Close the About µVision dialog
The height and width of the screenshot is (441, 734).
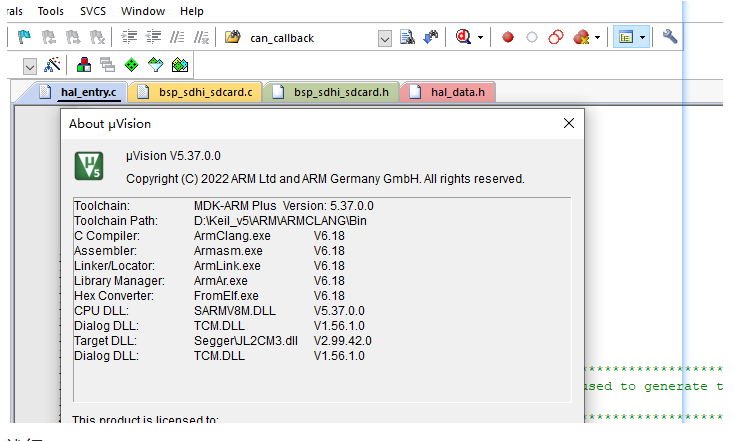(569, 123)
